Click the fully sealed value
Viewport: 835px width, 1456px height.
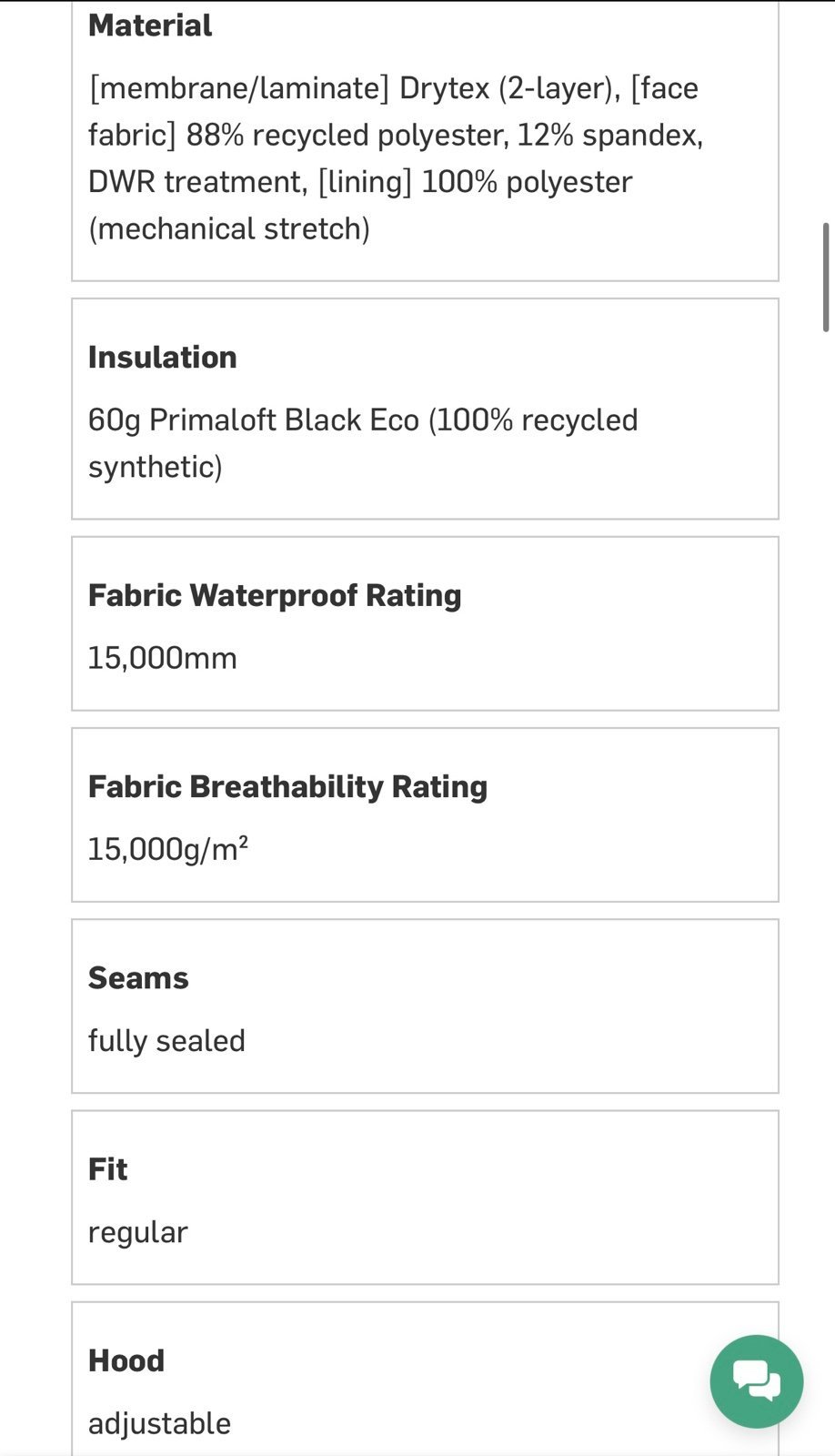click(x=166, y=1040)
